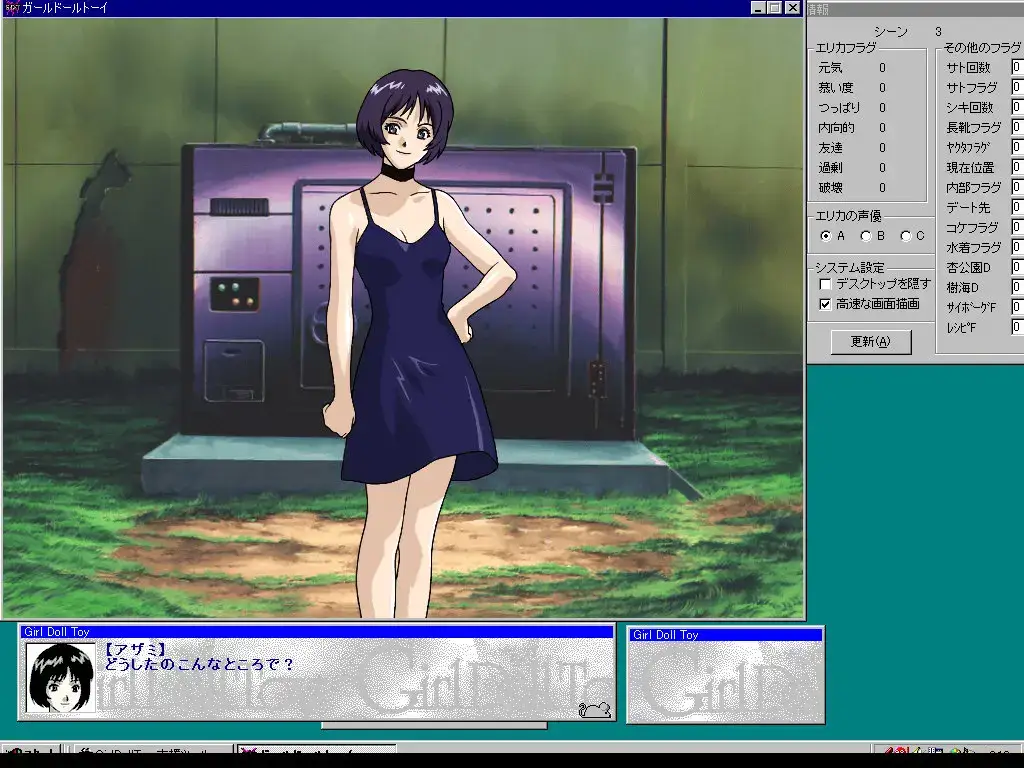Select voice actor option B
1024x768 pixels.
coord(866,236)
